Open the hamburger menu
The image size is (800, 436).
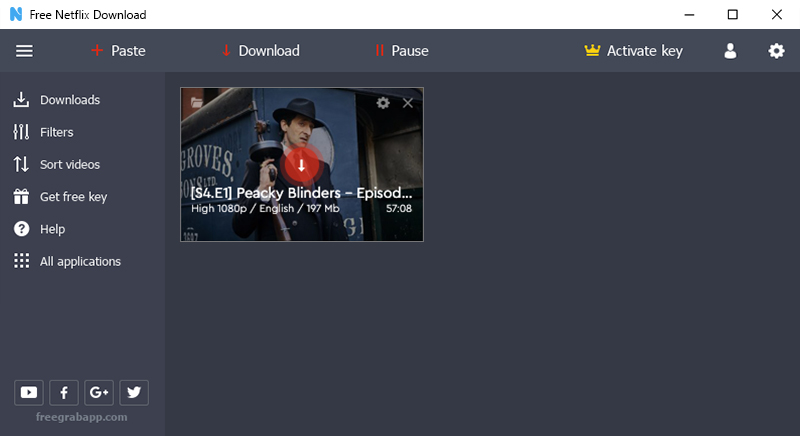24,51
